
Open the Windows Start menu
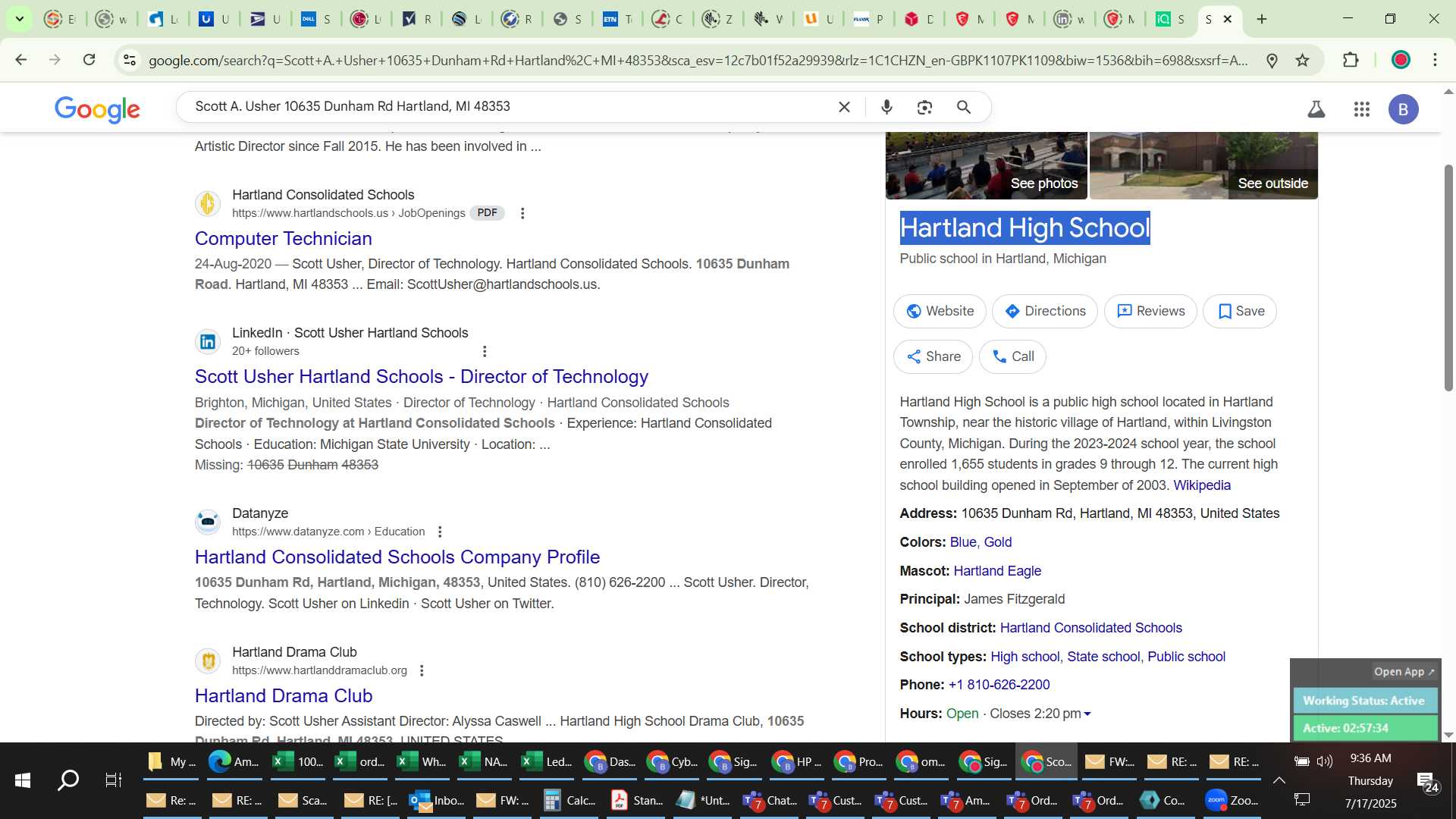click(x=22, y=780)
